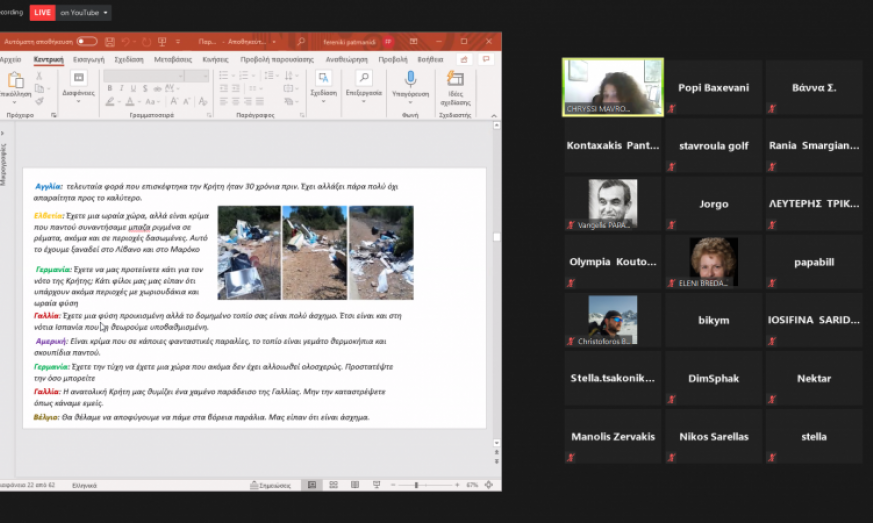
Task: Switch to the Σχεδίαση tab
Action: 129,60
